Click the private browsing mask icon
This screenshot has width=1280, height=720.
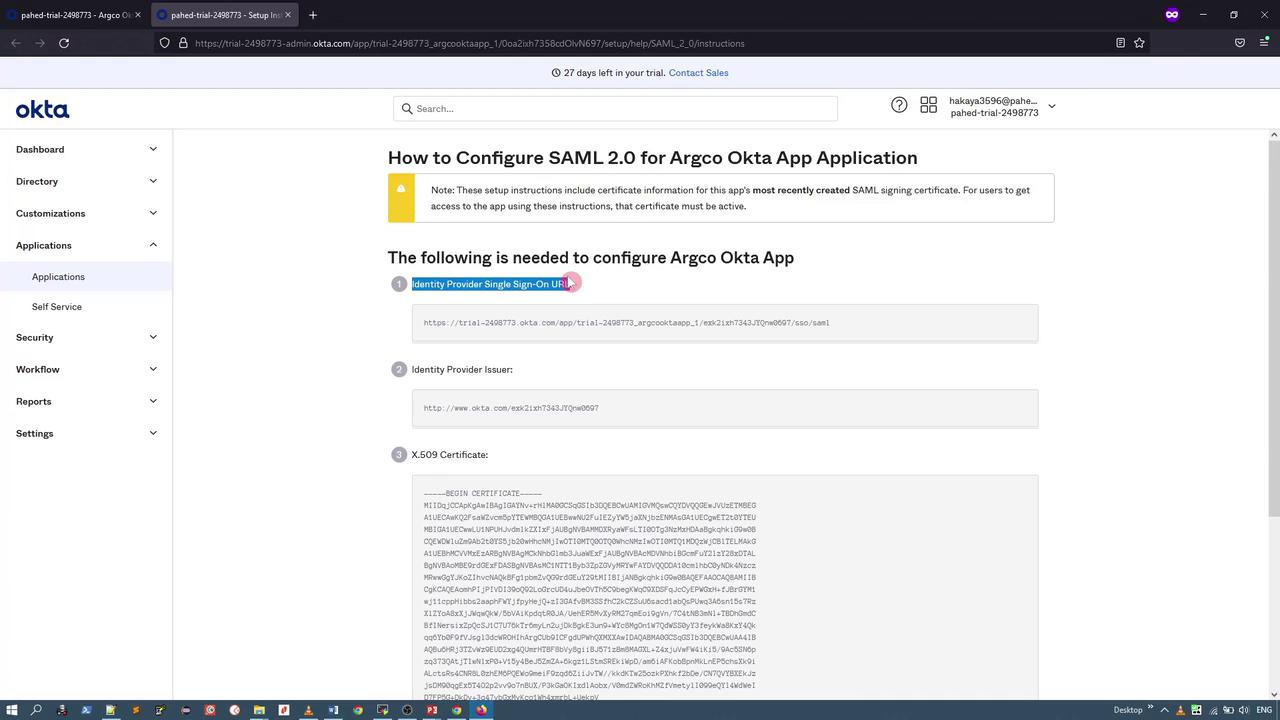(1172, 15)
